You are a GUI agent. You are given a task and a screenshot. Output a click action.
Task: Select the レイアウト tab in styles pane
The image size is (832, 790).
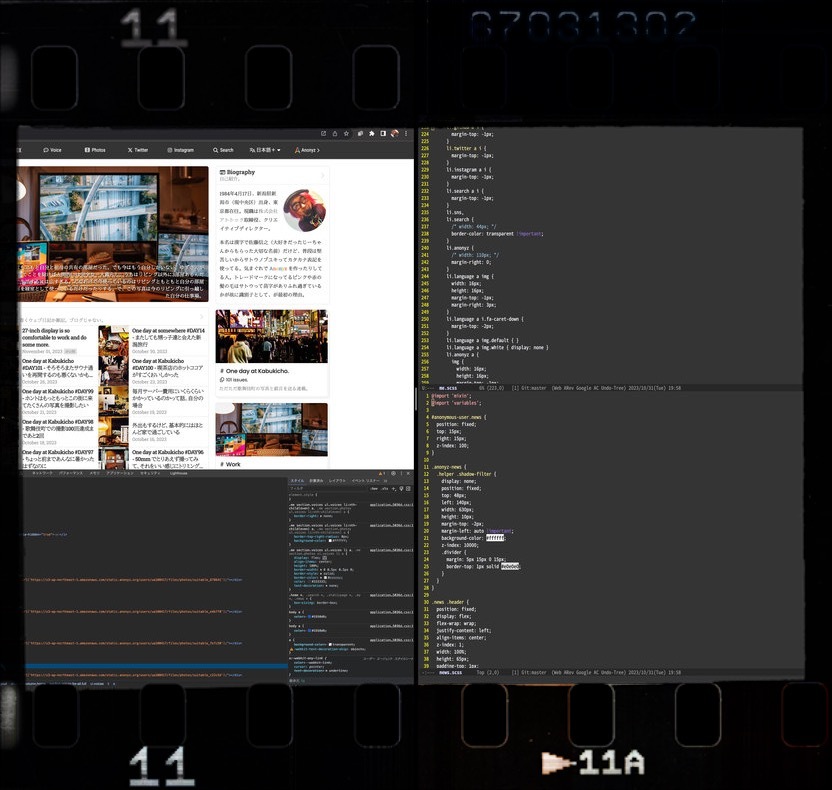[x=337, y=480]
